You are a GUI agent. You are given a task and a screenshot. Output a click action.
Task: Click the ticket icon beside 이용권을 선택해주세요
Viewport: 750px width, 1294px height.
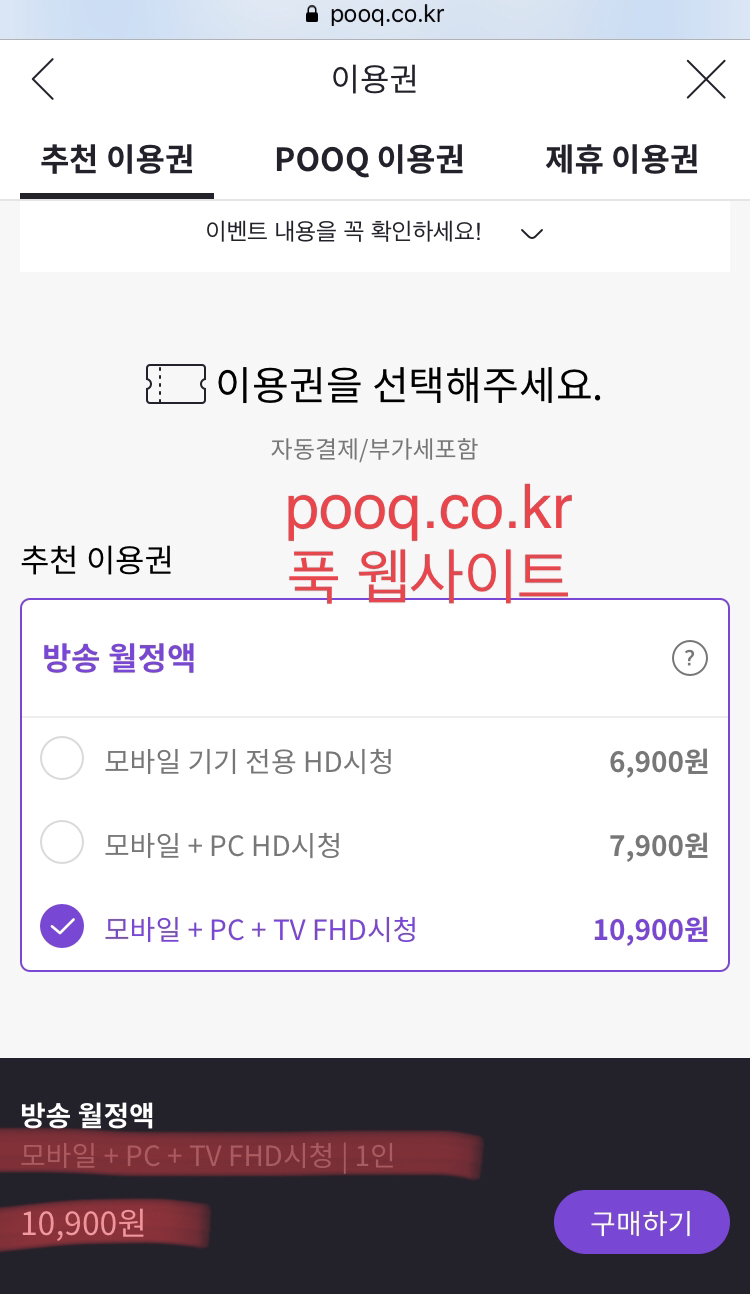(x=175, y=384)
